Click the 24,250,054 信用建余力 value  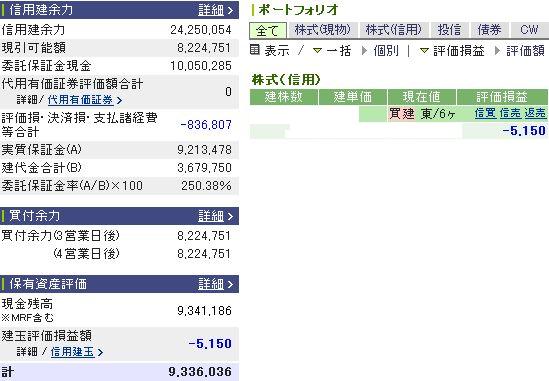[x=201, y=30]
